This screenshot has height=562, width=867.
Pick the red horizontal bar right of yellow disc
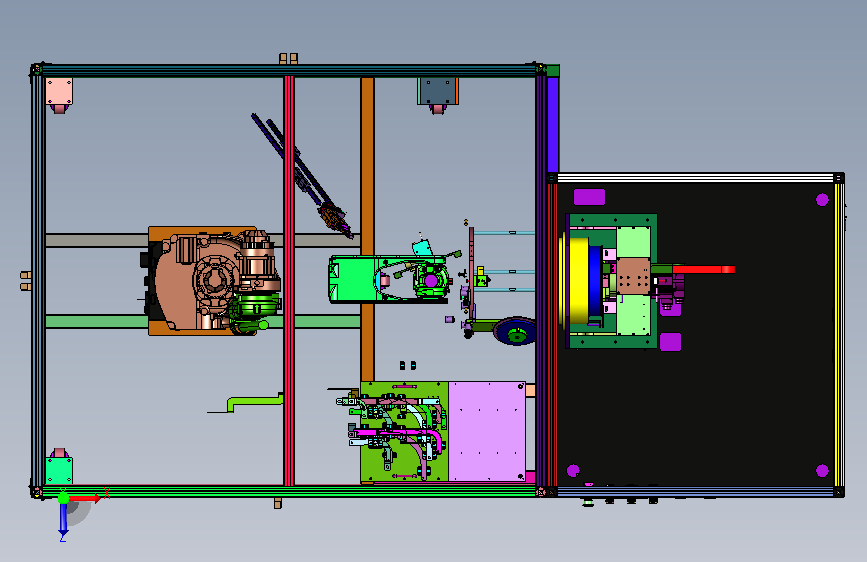[703, 269]
